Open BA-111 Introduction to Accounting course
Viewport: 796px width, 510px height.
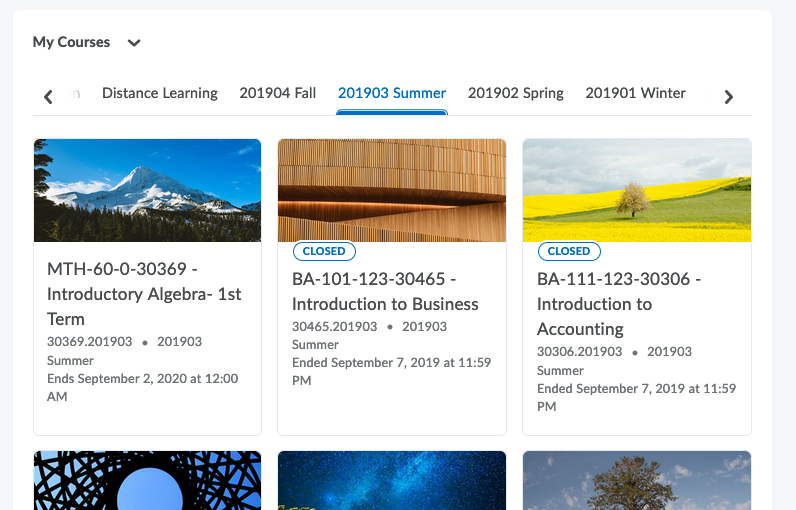[618, 303]
